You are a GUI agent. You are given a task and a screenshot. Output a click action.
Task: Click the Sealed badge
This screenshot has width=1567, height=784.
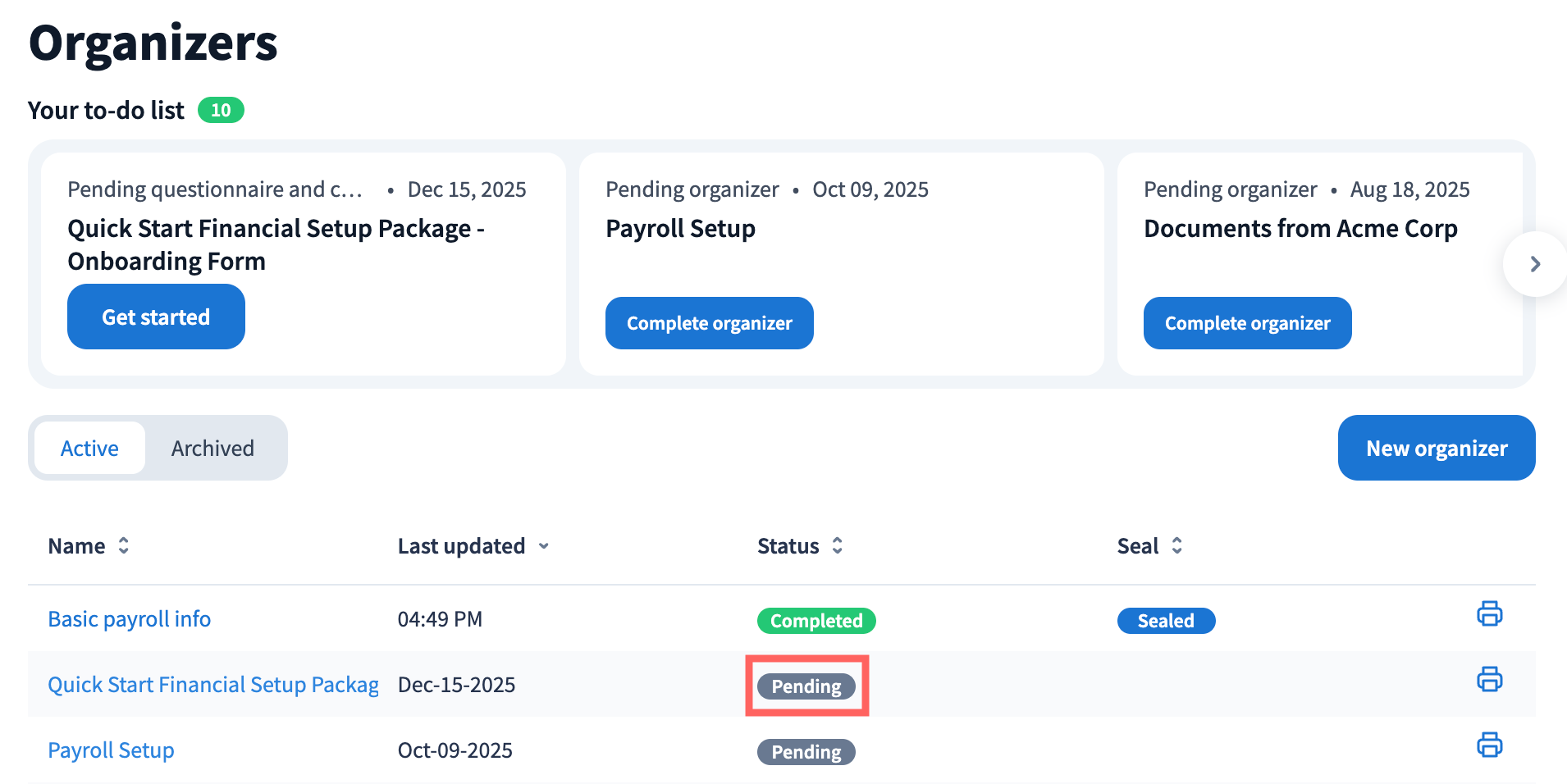[1166, 621]
